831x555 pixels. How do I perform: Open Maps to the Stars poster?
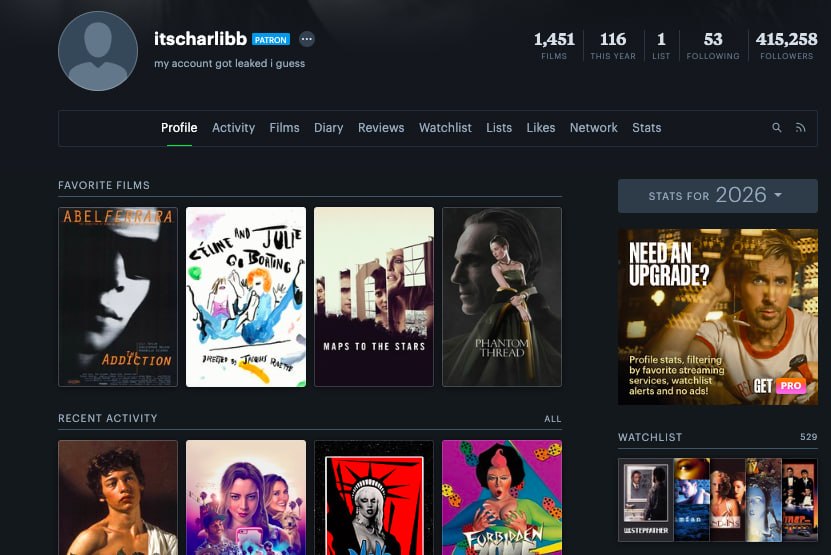[374, 297]
